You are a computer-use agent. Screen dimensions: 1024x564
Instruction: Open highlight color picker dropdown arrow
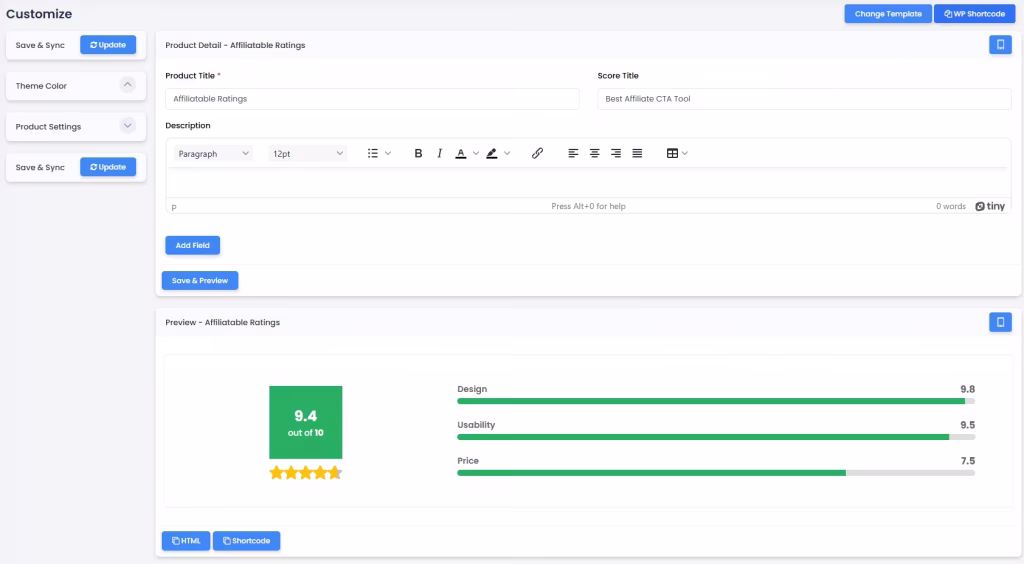click(x=507, y=153)
